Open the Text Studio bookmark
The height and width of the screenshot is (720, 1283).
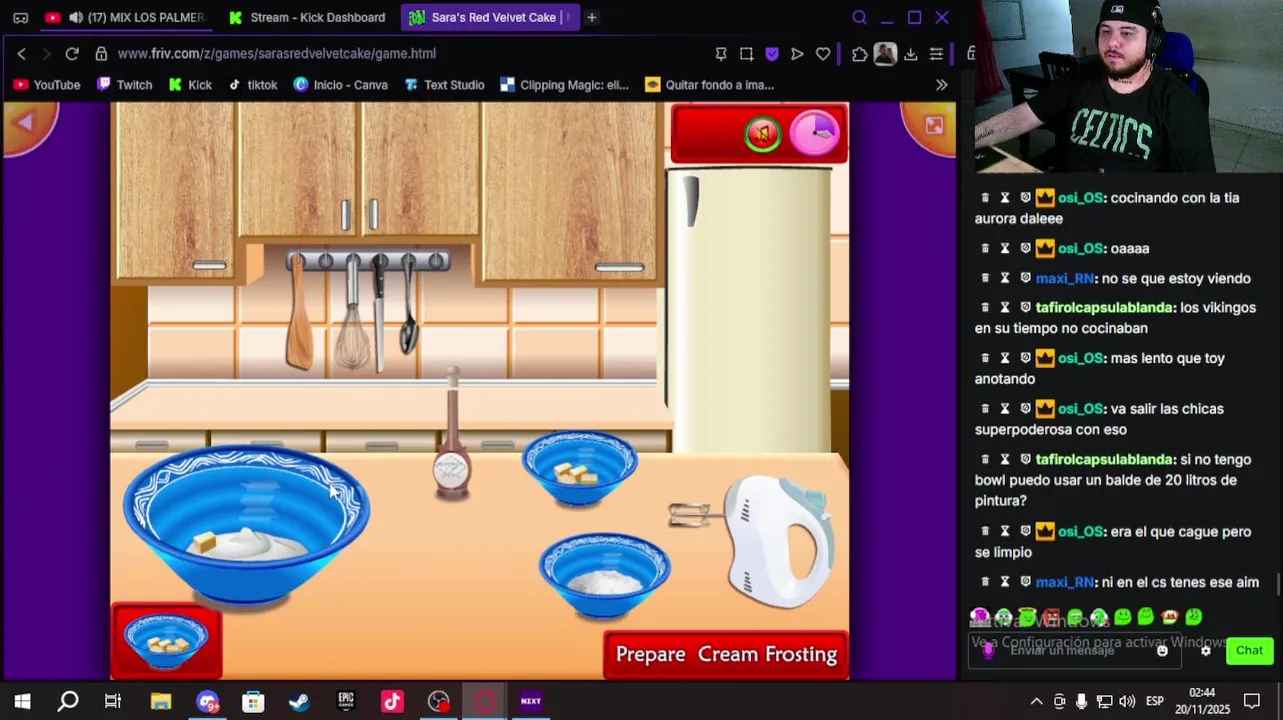coord(444,85)
